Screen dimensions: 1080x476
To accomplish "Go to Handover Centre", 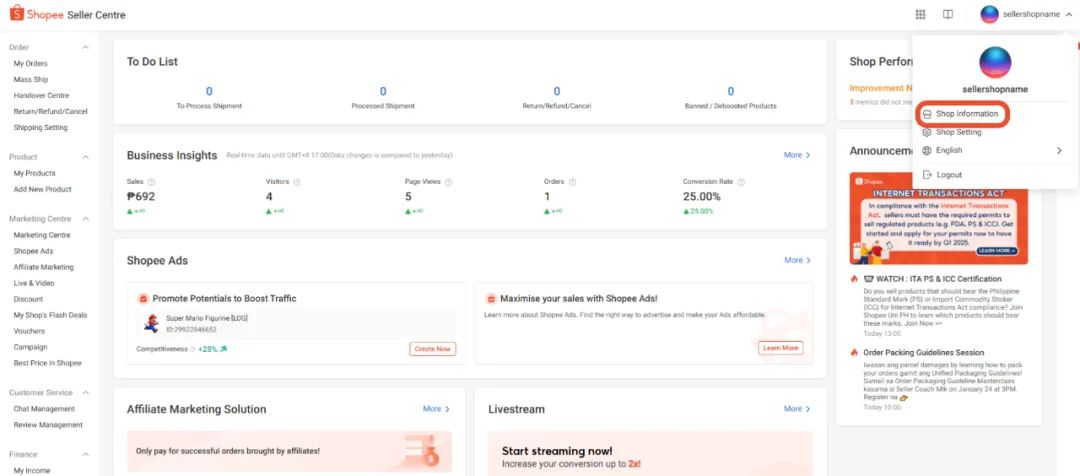I will [x=41, y=95].
